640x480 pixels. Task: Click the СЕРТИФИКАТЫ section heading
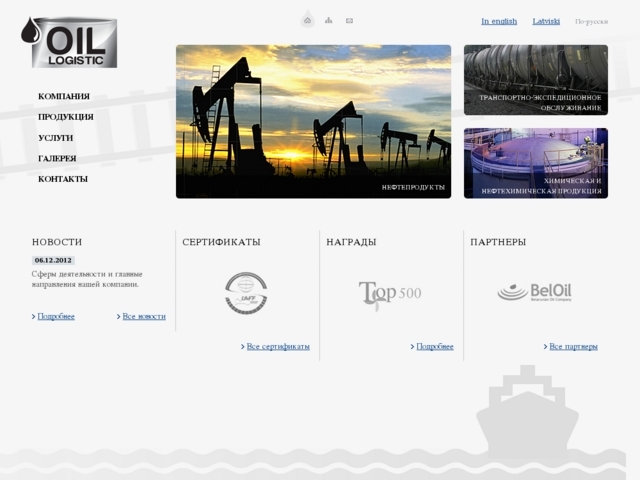221,242
